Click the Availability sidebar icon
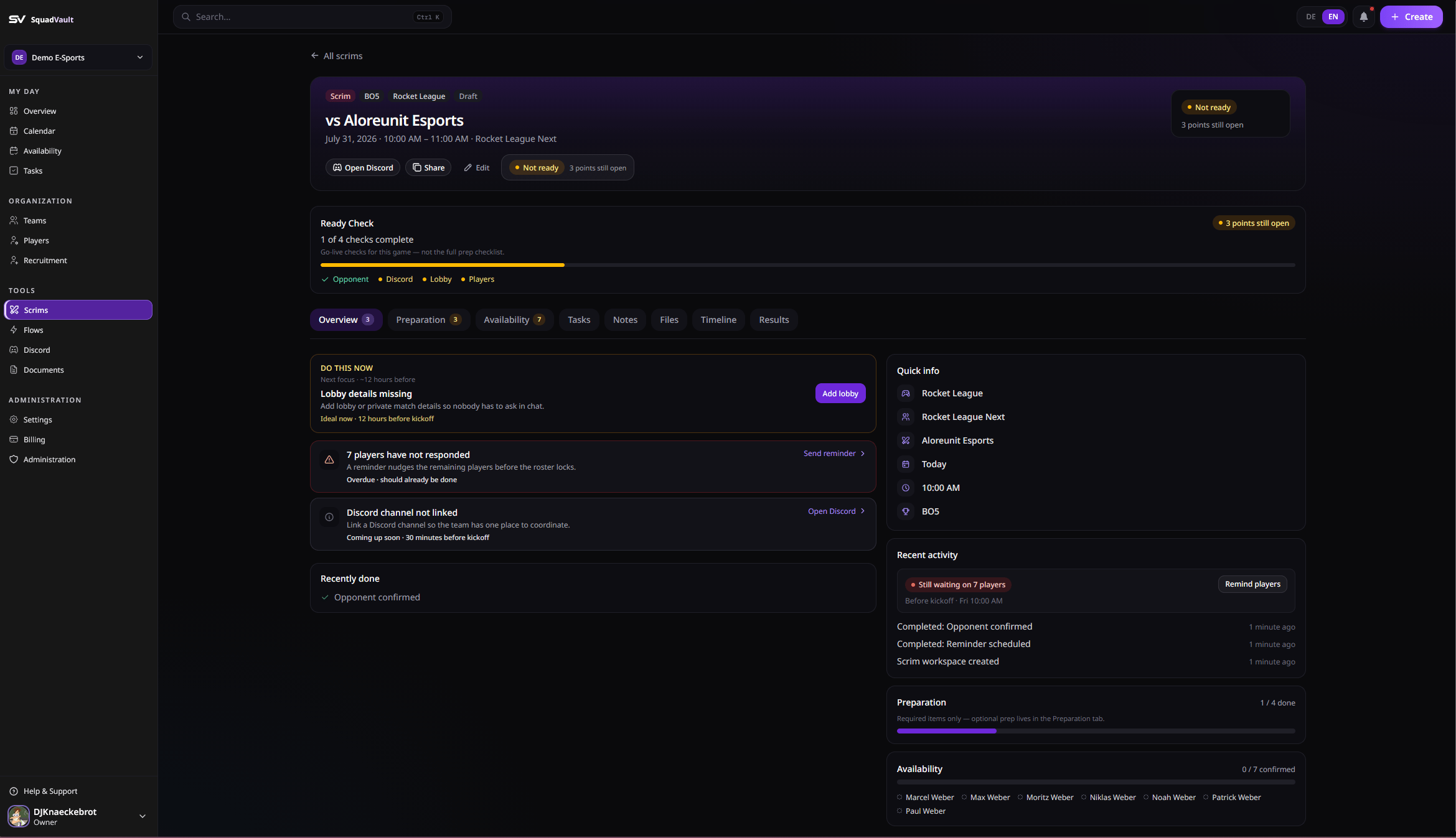This screenshot has height=838, width=1456. click(14, 151)
